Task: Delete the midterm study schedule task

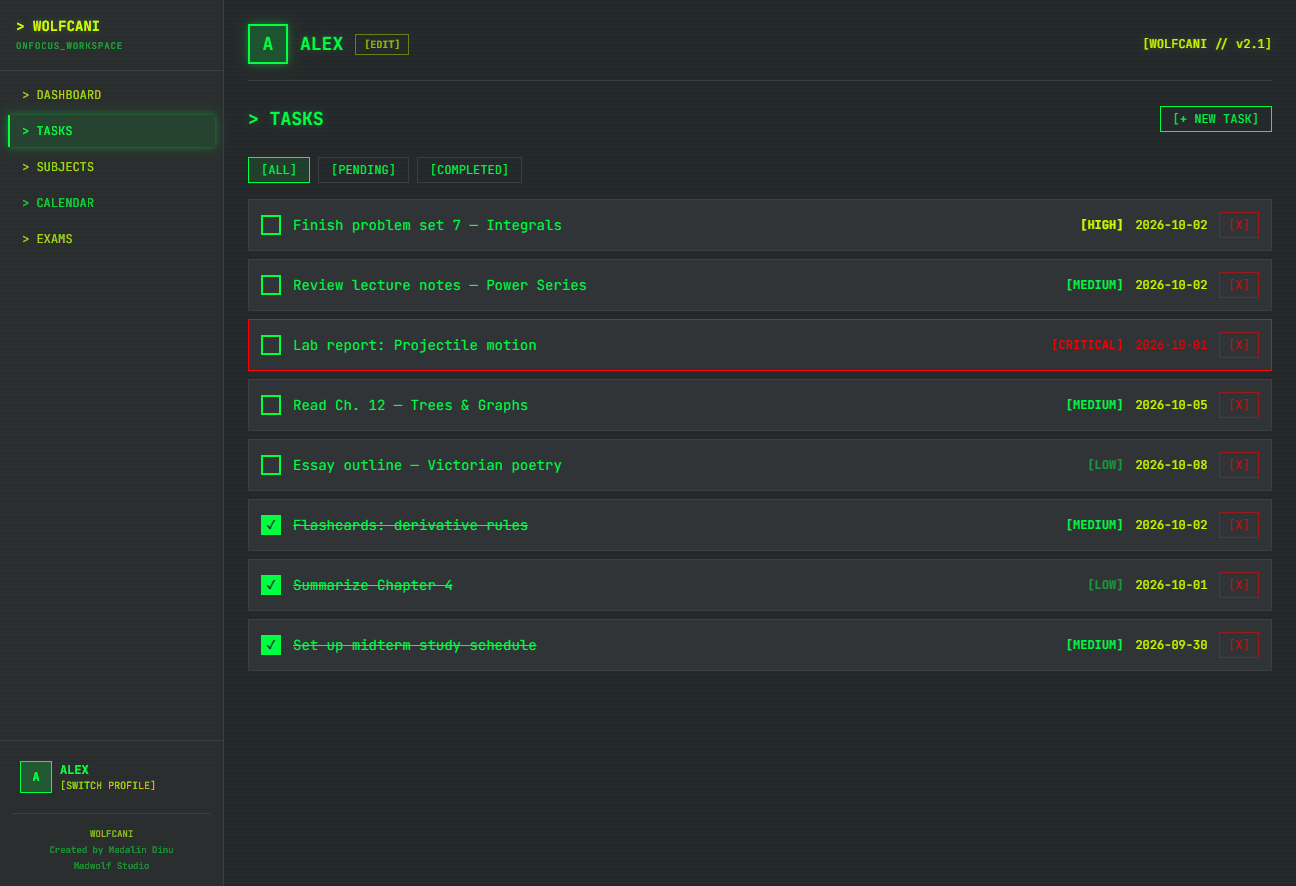Action: (1239, 645)
